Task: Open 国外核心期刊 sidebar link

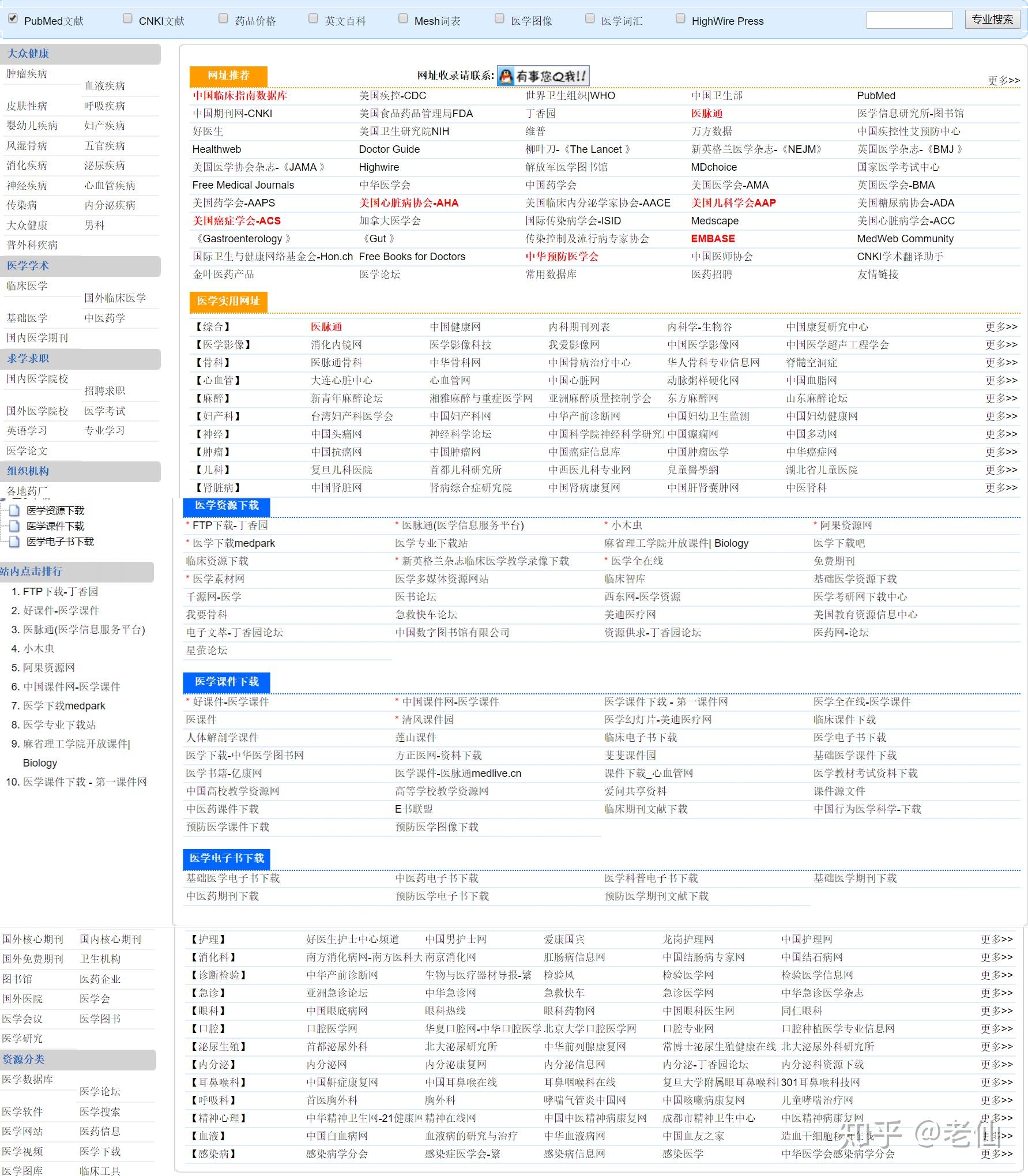Action: click(x=32, y=940)
